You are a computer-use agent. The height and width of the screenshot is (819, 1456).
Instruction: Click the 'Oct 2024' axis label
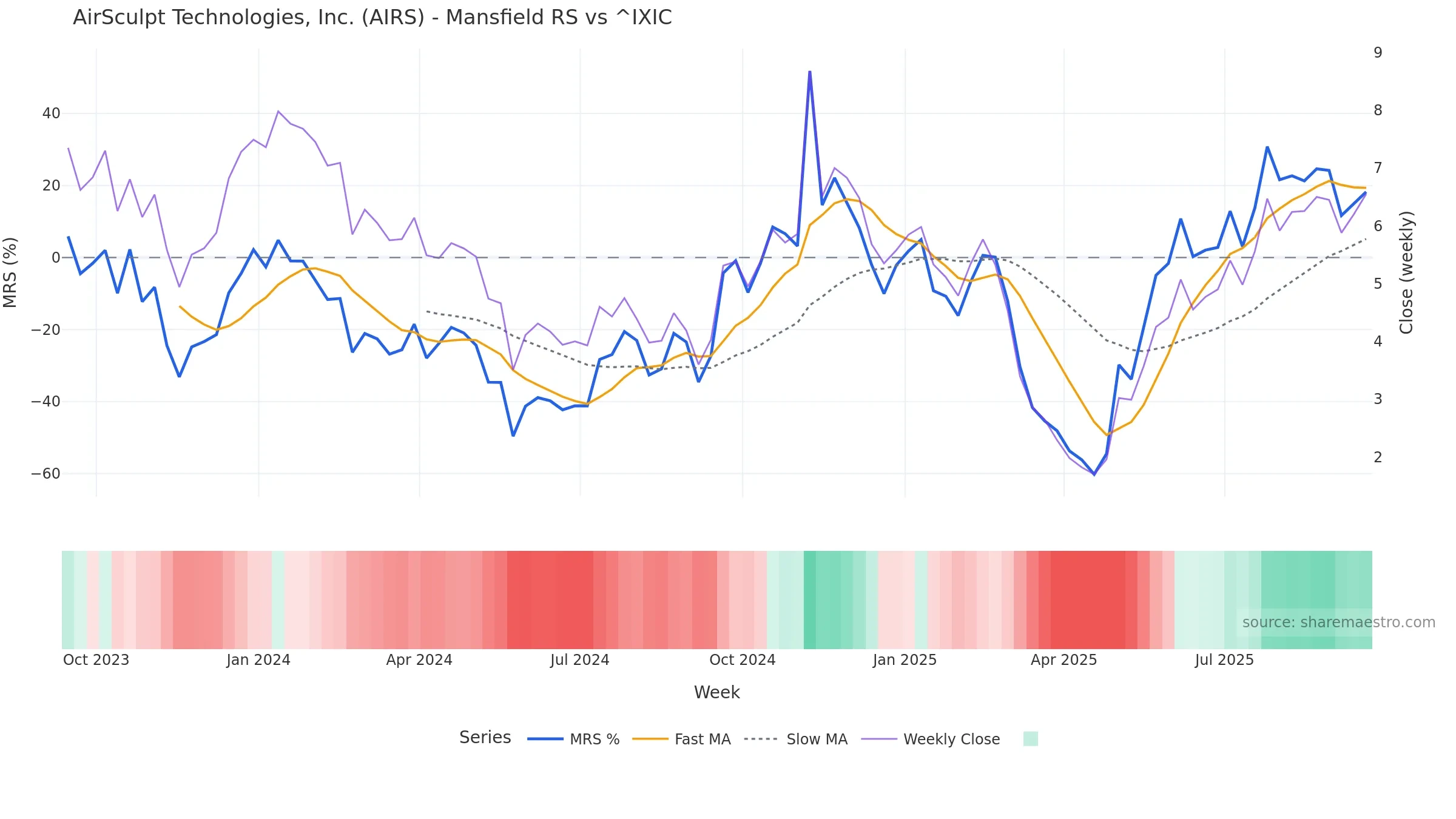tap(743, 659)
